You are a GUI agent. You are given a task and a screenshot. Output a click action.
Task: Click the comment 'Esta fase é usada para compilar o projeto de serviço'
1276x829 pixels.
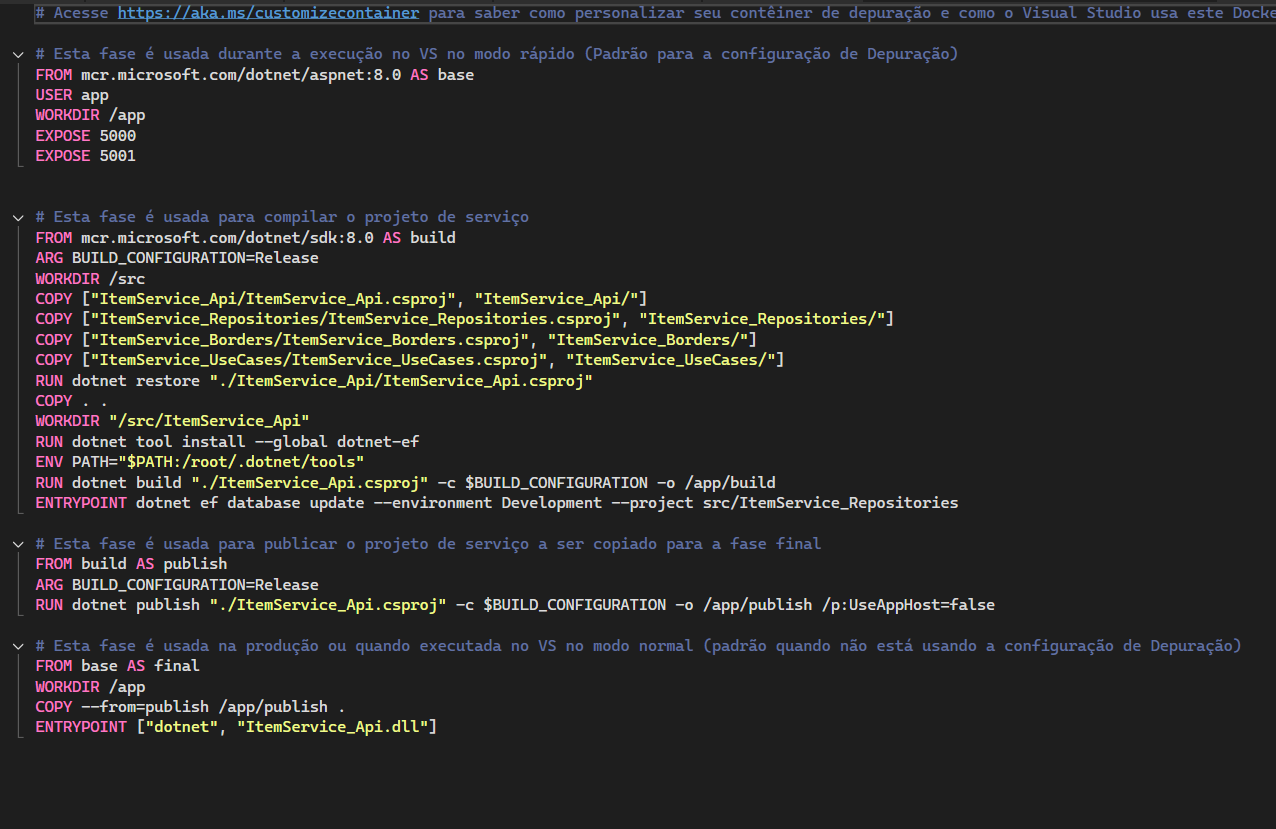coord(282,217)
